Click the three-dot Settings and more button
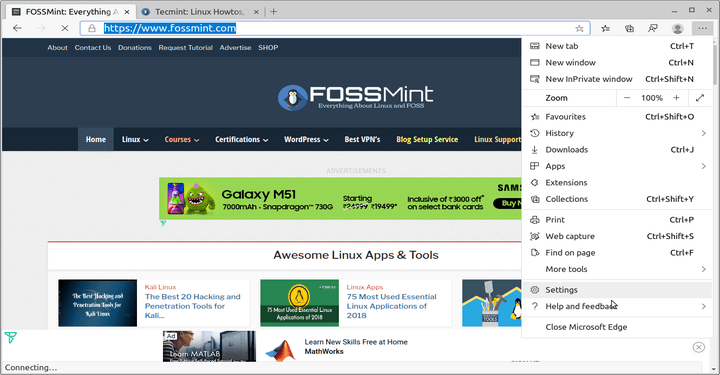Screen dimensions: 720x375 coord(703,28)
